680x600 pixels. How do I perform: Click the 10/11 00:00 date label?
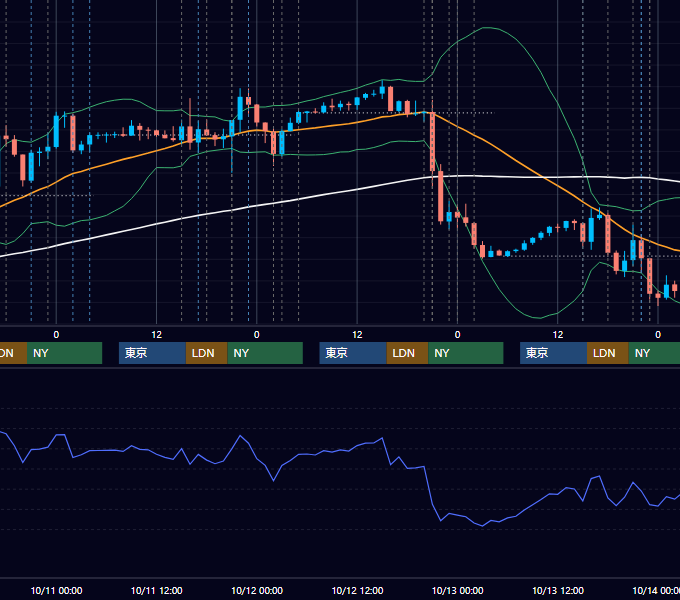tap(56, 590)
